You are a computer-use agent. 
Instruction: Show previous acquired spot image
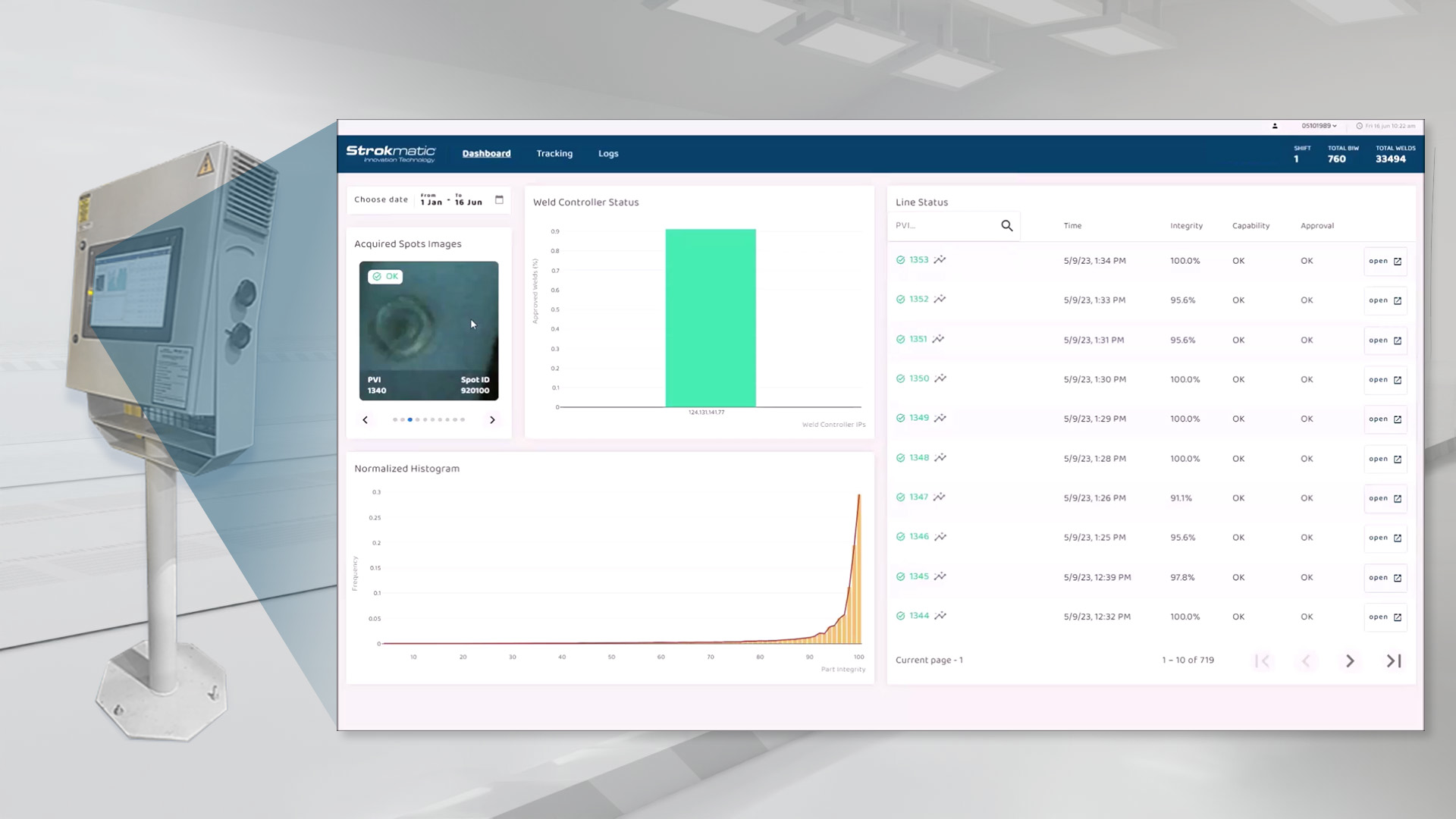[366, 420]
